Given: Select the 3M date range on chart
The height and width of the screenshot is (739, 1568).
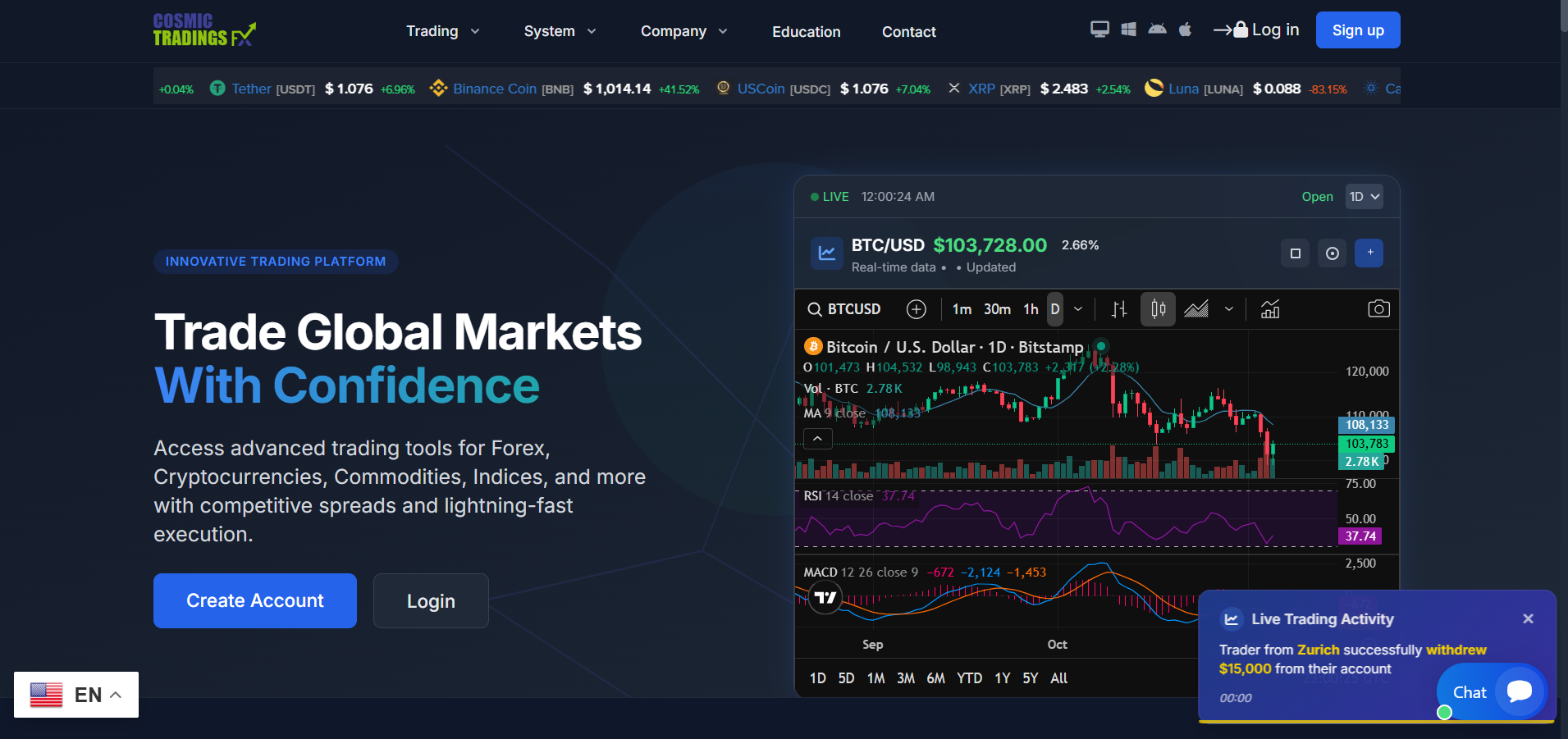Looking at the screenshot, I should (x=905, y=678).
